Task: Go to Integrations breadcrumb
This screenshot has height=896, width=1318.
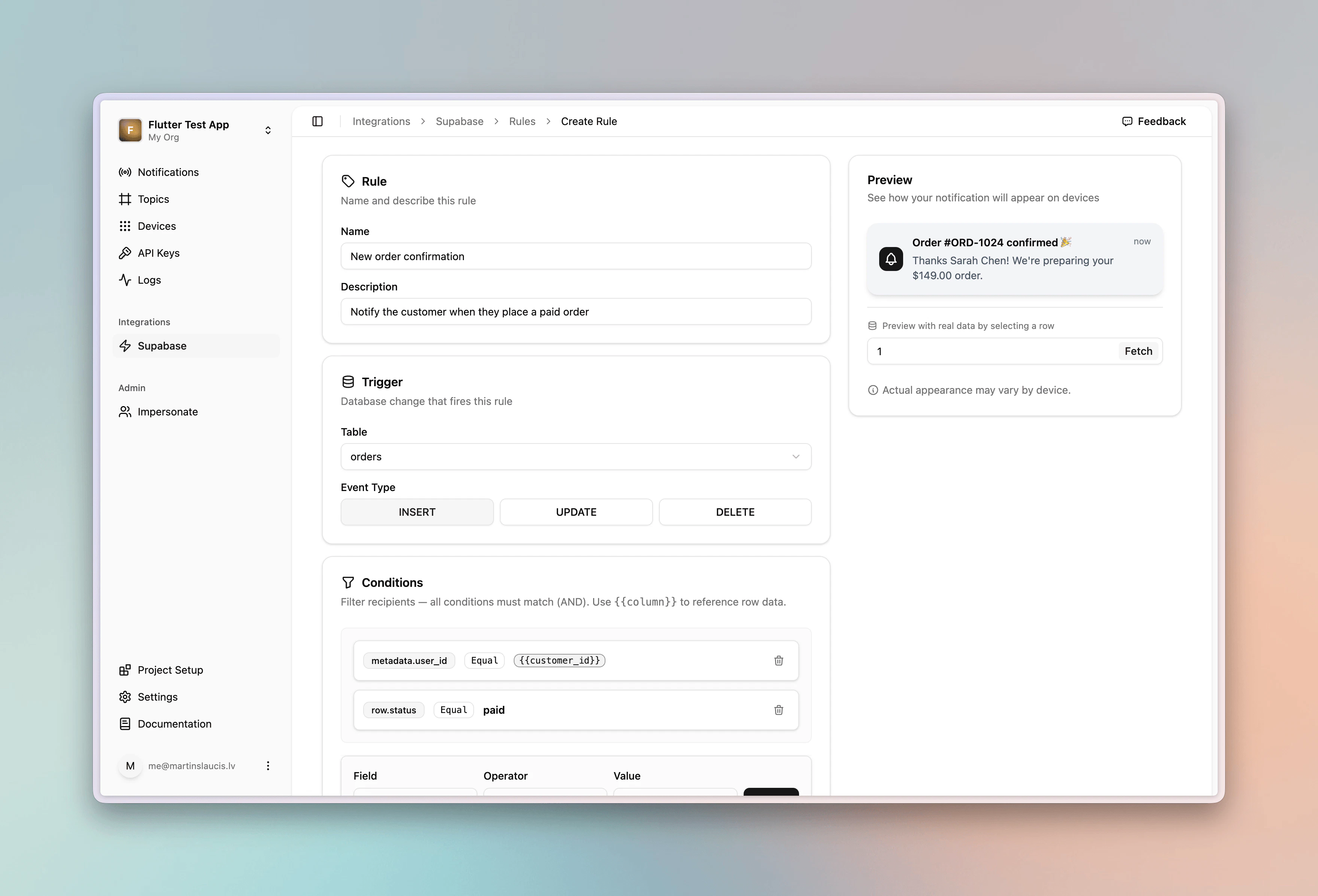Action: [x=381, y=121]
